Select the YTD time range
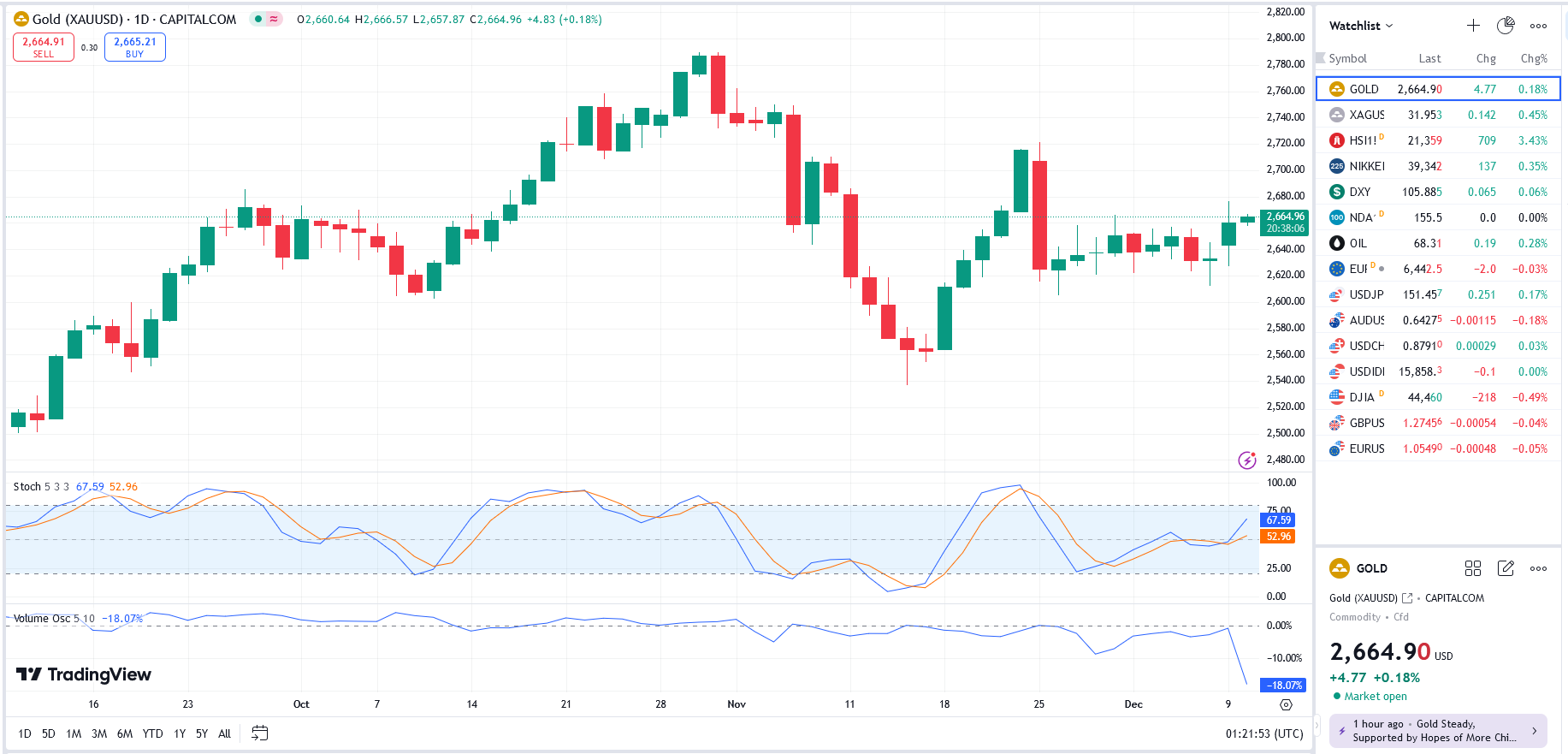The width and height of the screenshot is (1568, 754). [152, 733]
